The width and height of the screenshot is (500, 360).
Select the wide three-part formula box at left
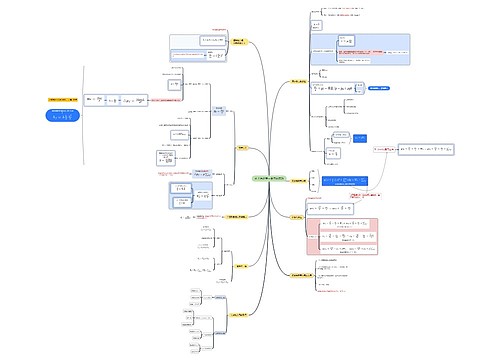[x=116, y=100]
